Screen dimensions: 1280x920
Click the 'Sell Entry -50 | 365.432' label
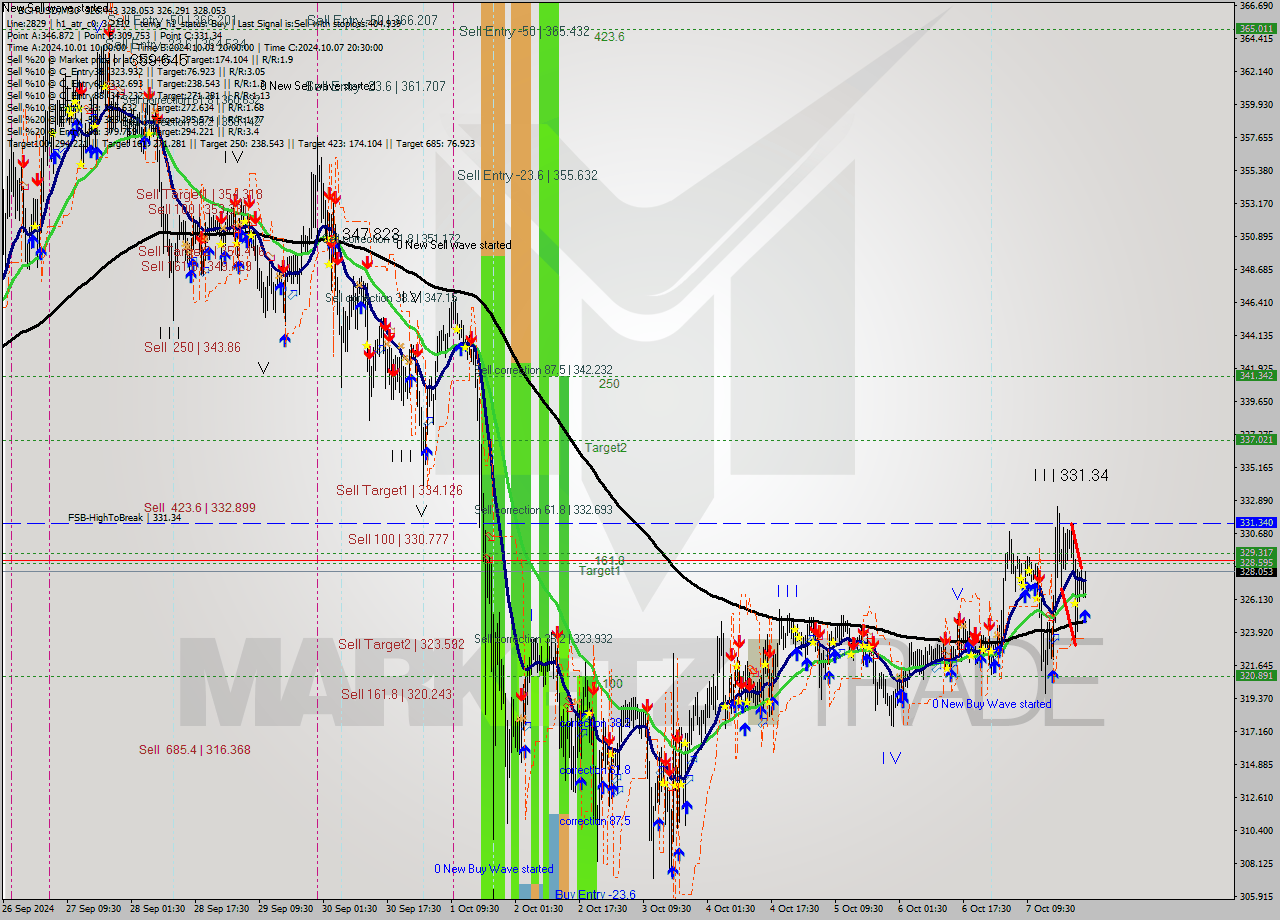pyautogui.click(x=523, y=31)
